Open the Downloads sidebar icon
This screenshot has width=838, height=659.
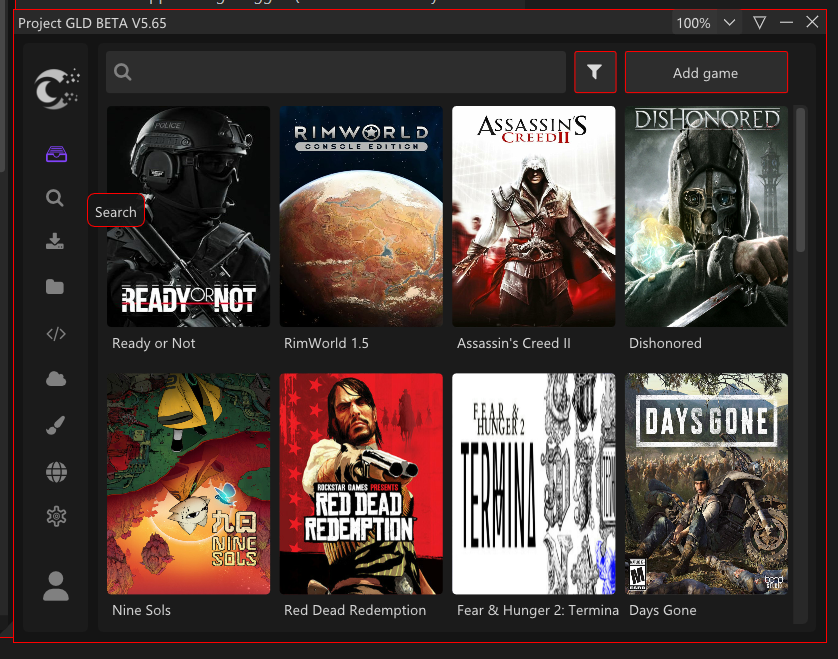point(55,242)
